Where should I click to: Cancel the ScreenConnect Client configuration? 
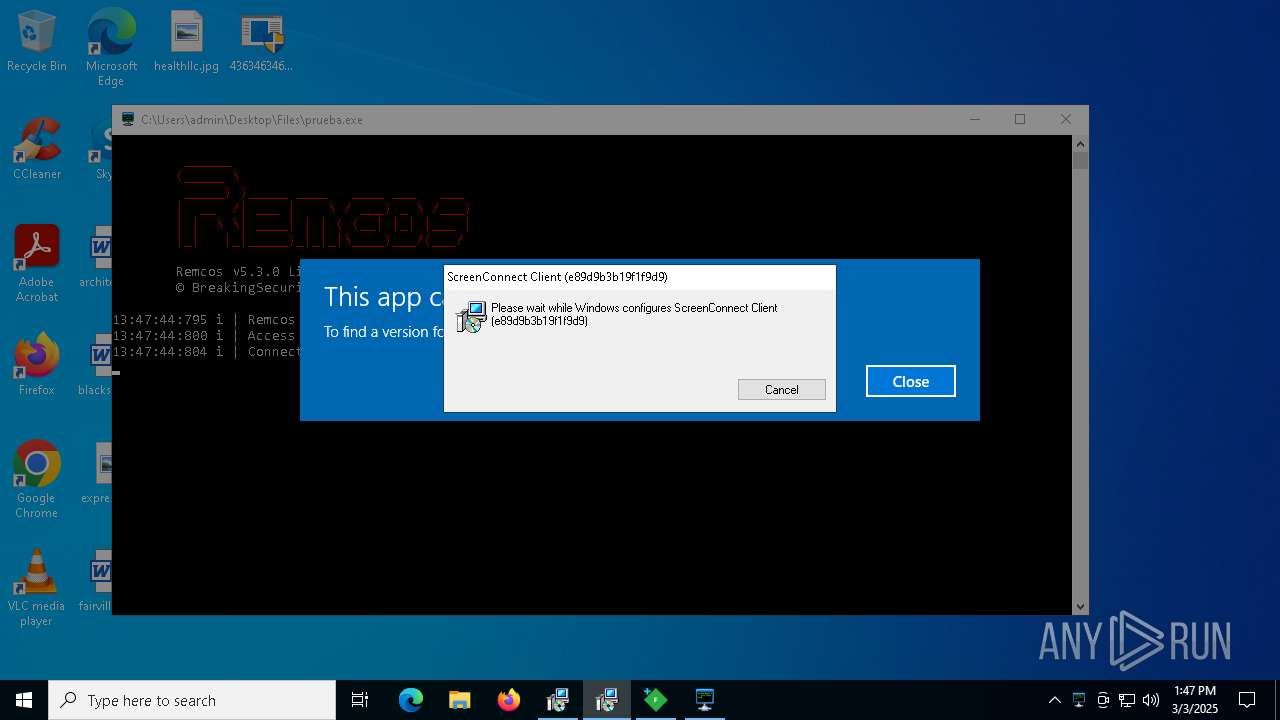click(x=782, y=390)
